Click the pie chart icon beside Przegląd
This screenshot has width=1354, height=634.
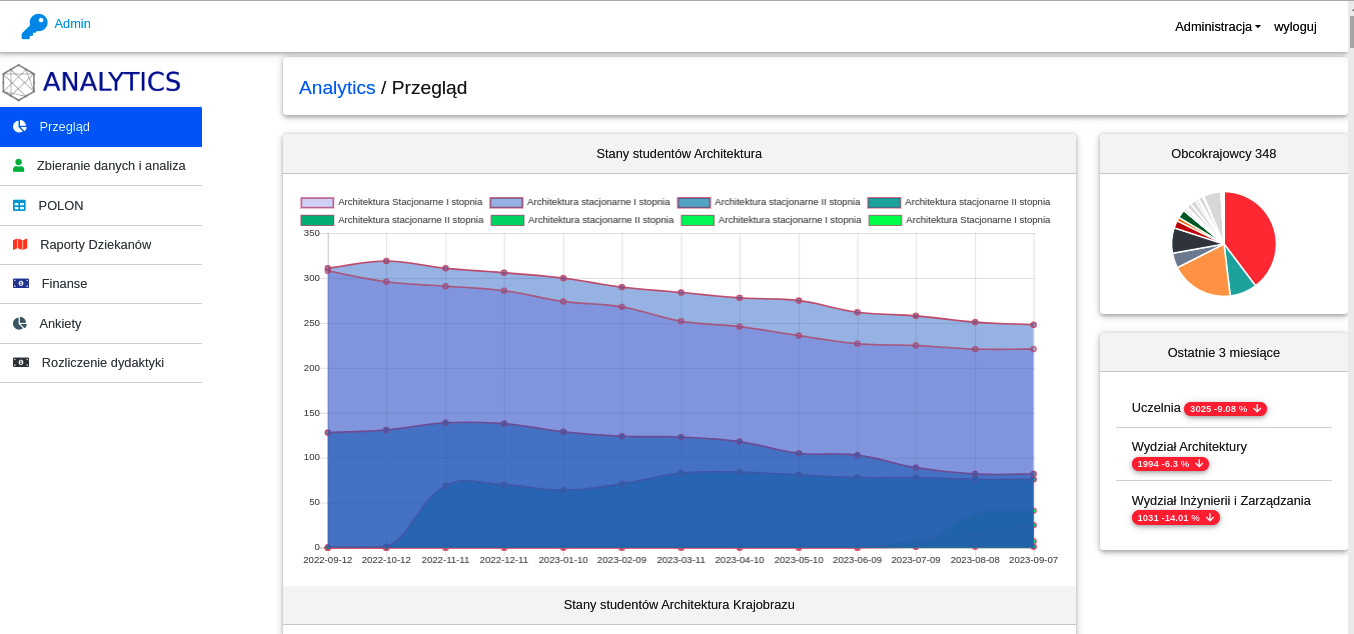(x=20, y=126)
